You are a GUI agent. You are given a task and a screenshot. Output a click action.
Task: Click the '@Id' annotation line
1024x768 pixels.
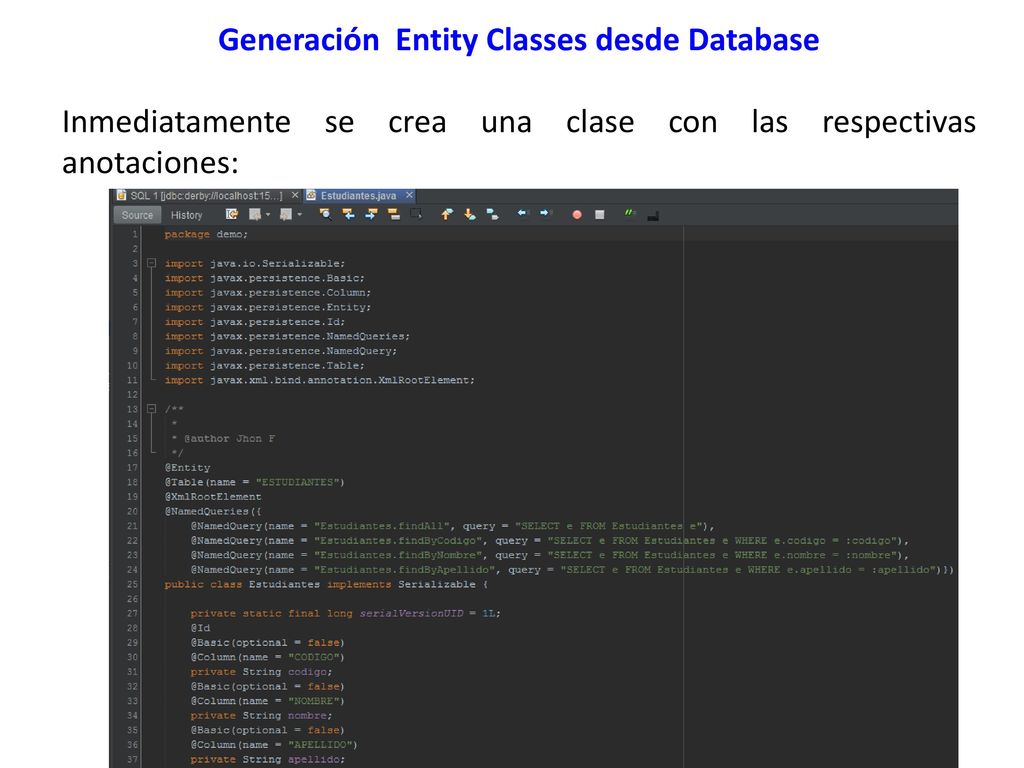200,628
